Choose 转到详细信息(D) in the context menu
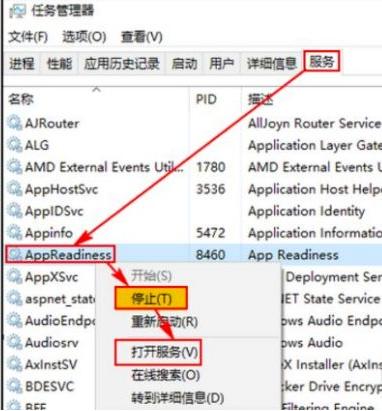The image size is (382, 411). [x=177, y=398]
